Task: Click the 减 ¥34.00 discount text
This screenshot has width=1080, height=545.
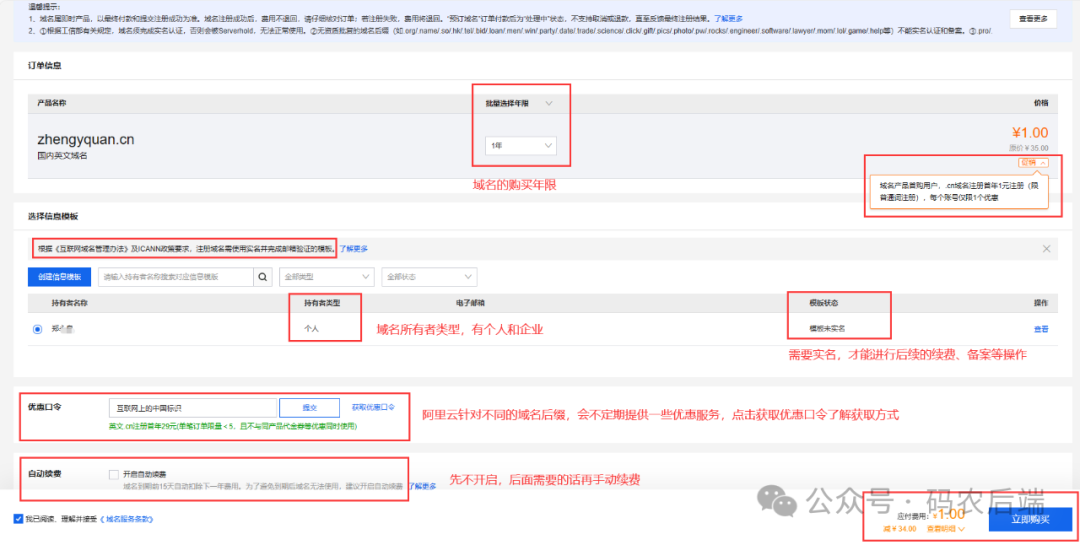Action: click(900, 529)
